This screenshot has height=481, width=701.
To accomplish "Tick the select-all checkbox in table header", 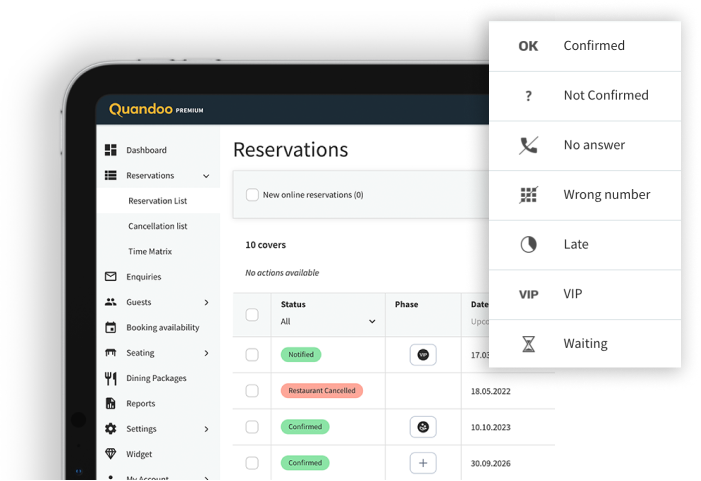I will (252, 315).
